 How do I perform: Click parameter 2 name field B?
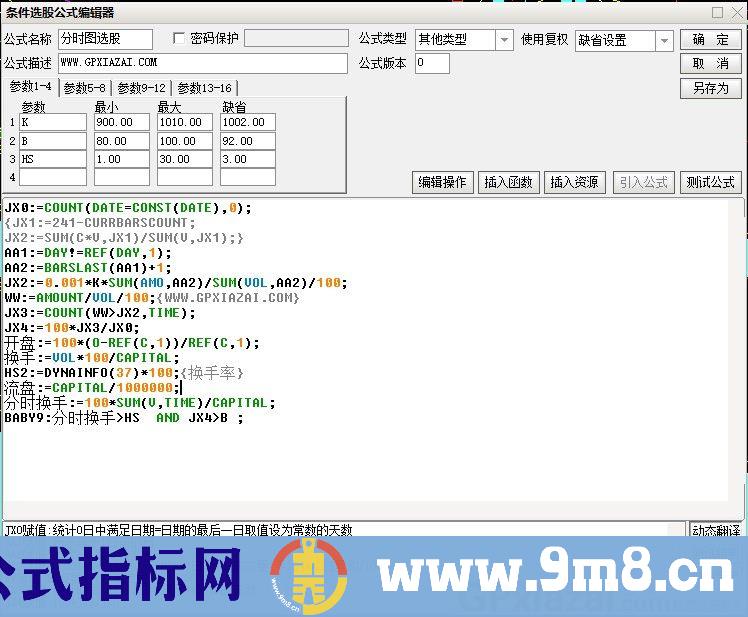coord(53,141)
